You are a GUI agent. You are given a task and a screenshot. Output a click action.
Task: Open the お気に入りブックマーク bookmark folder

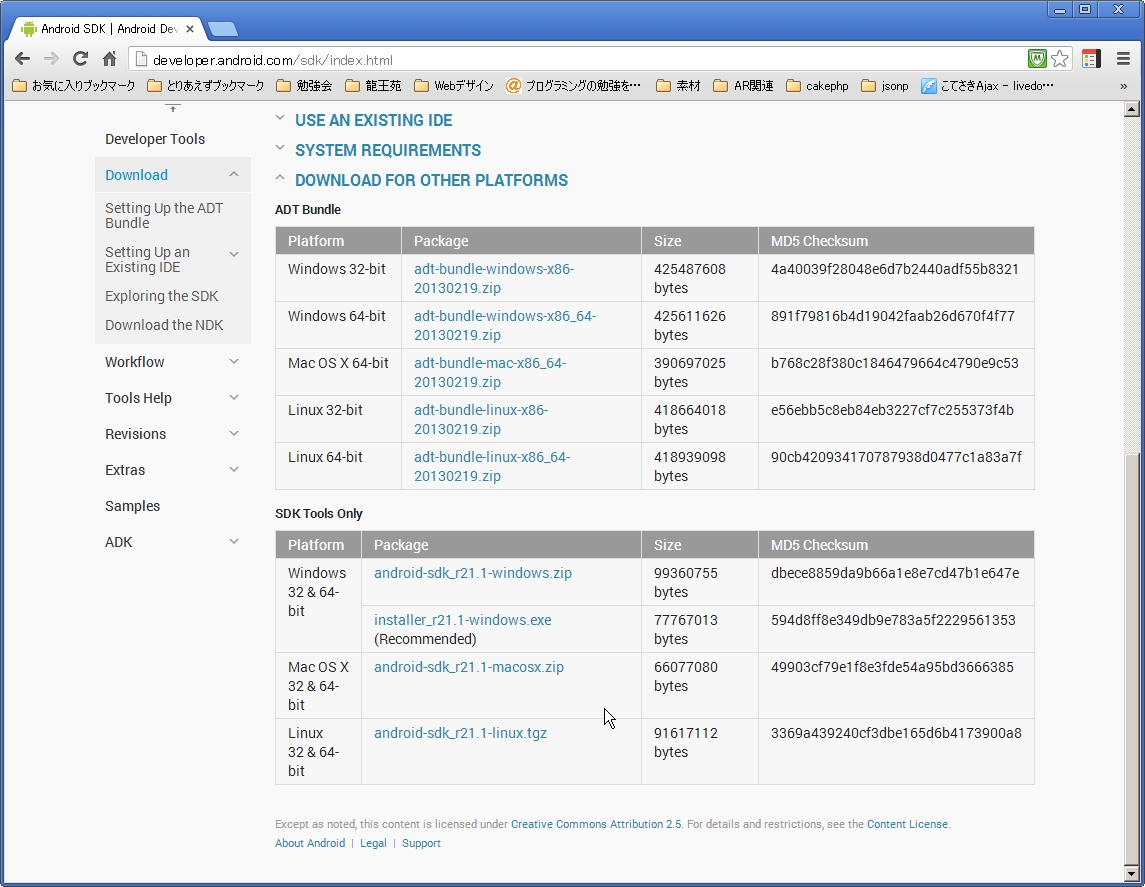pyautogui.click(x=74, y=86)
